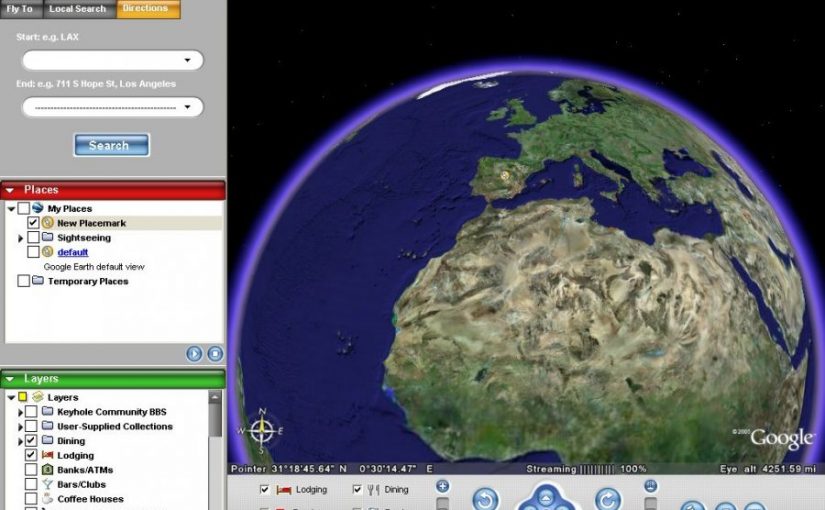Enable the Coffee Houses layer checkbox
This screenshot has width=825, height=510.
[31, 498]
